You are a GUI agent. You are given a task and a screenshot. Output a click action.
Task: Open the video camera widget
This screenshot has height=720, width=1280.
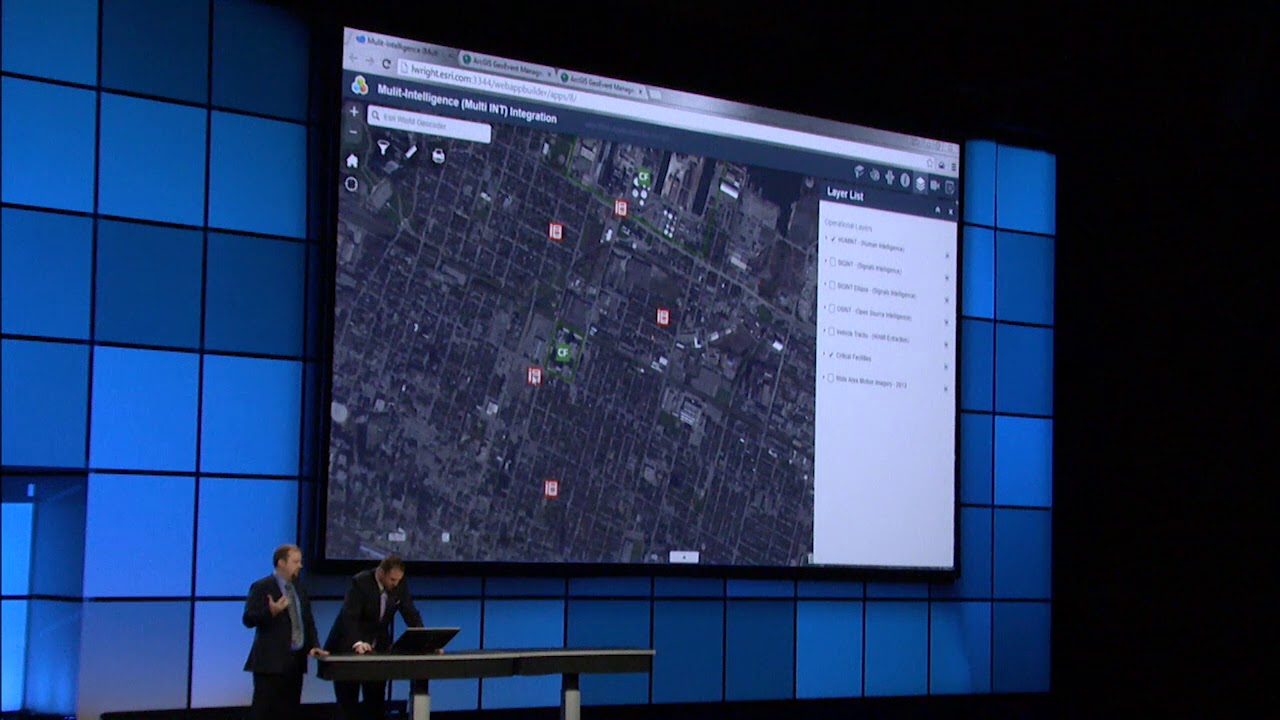coord(936,185)
